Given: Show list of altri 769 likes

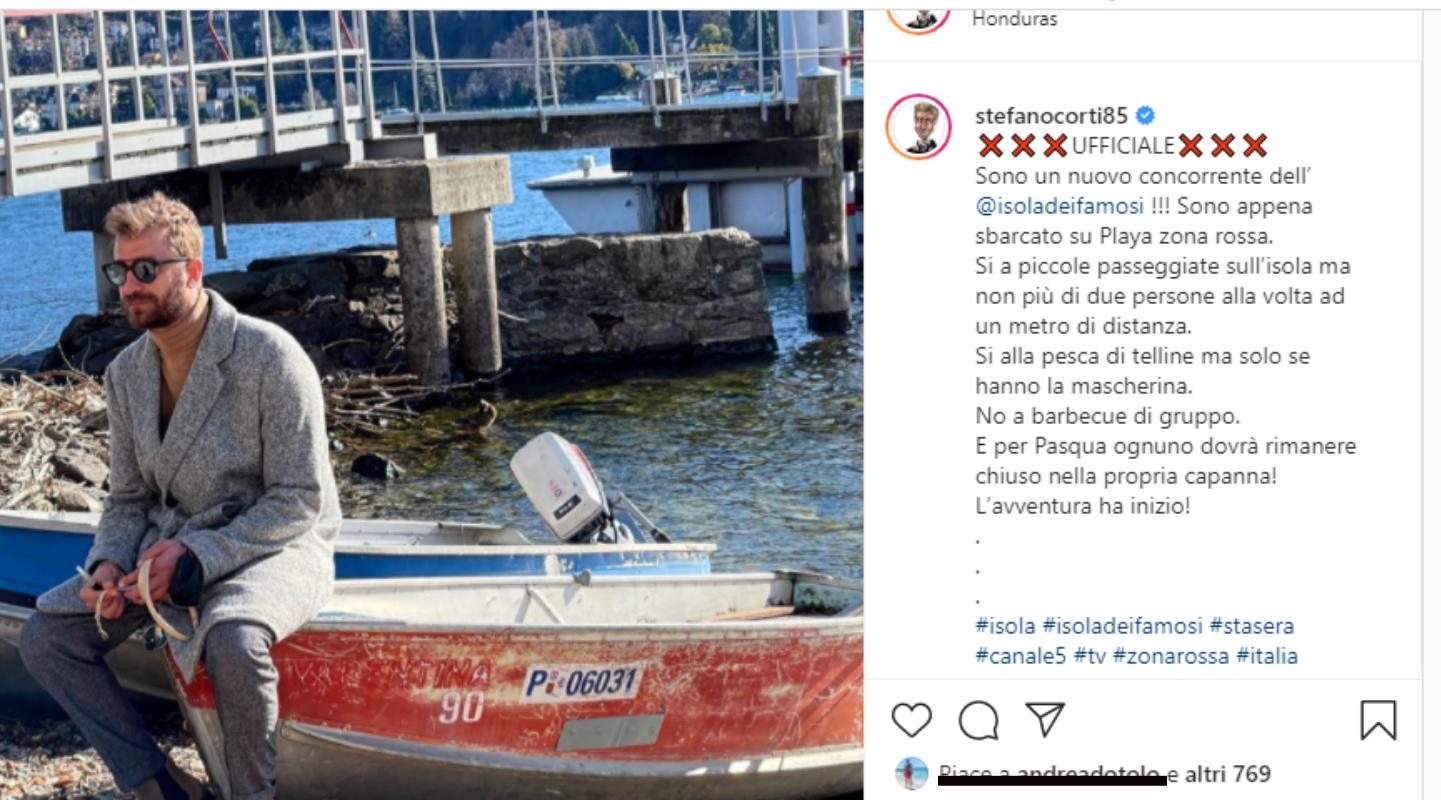Looking at the screenshot, I should click(1227, 774).
